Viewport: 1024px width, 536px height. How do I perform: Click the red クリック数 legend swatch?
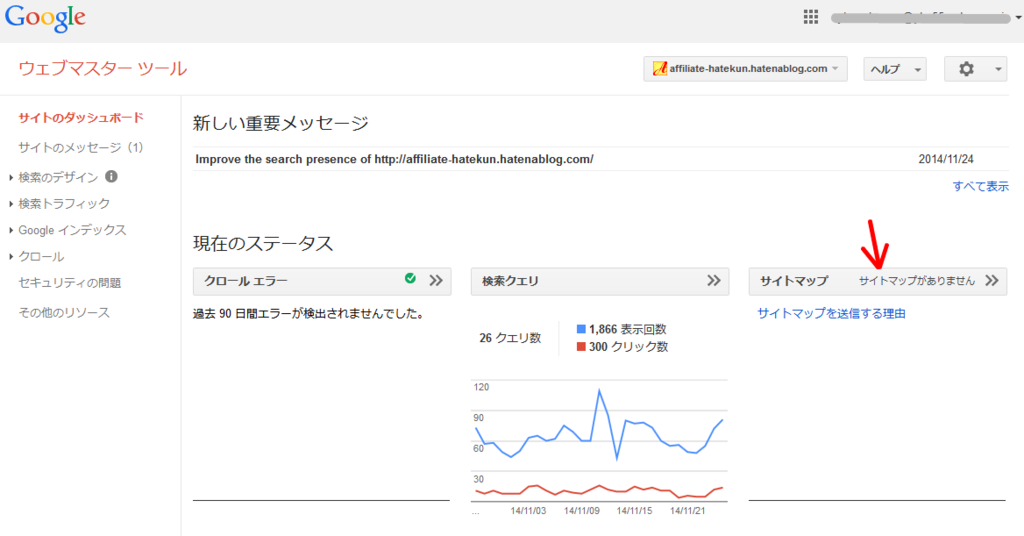click(581, 347)
